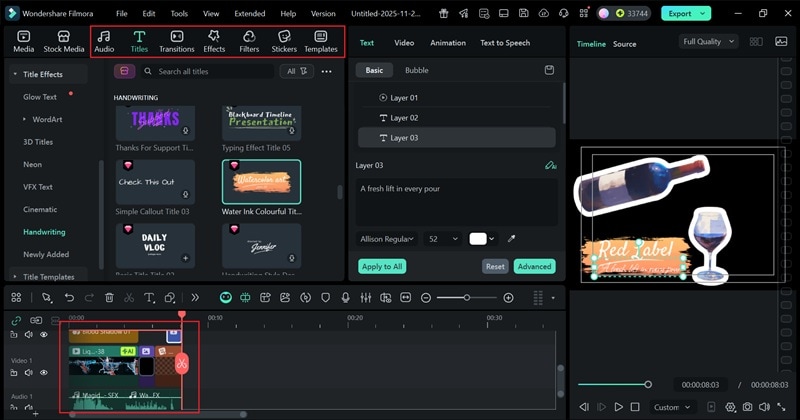Switch to the Animation tab
This screenshot has height=420, width=800.
[x=448, y=43]
